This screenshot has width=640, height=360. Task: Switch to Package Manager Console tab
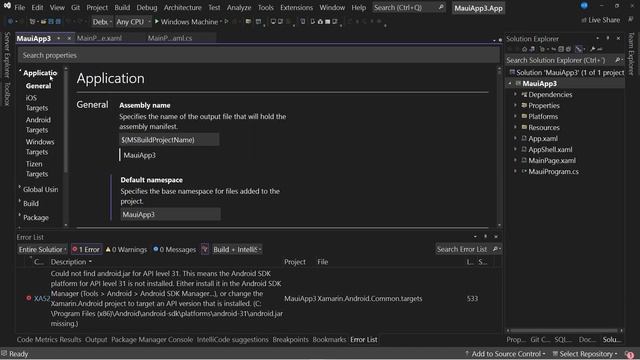click(152, 340)
